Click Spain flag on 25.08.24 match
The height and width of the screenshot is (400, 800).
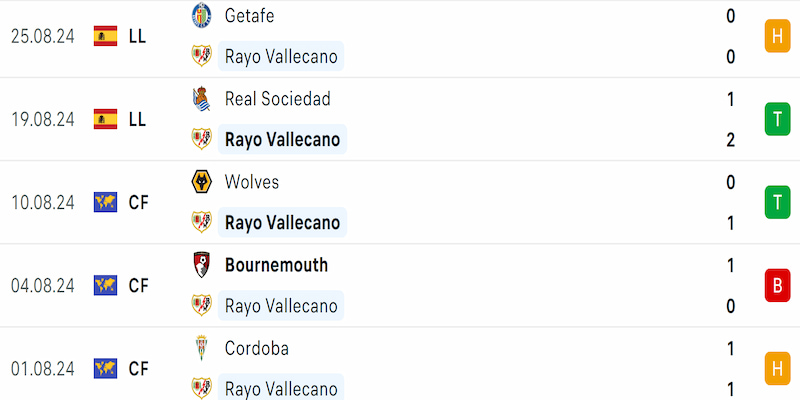pyautogui.click(x=106, y=36)
